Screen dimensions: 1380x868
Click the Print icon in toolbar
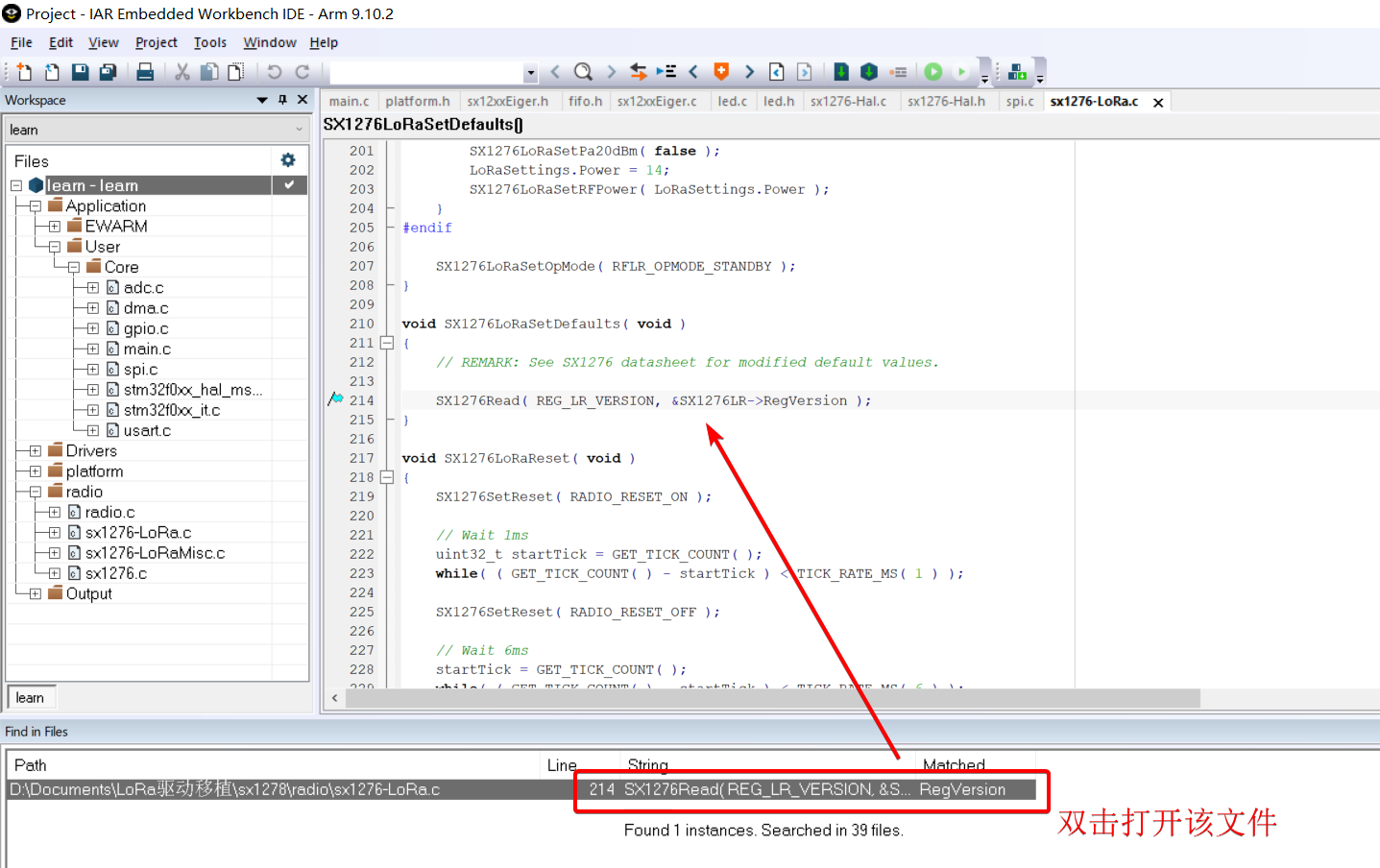pyautogui.click(x=145, y=72)
